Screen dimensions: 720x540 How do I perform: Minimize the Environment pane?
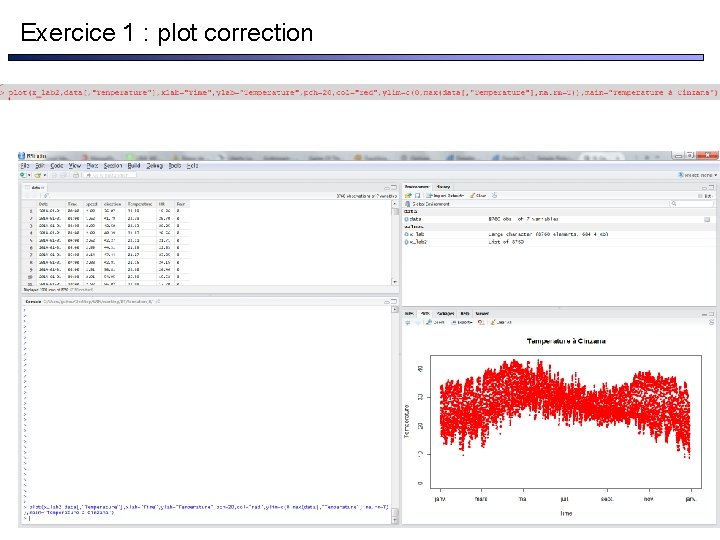[704, 187]
